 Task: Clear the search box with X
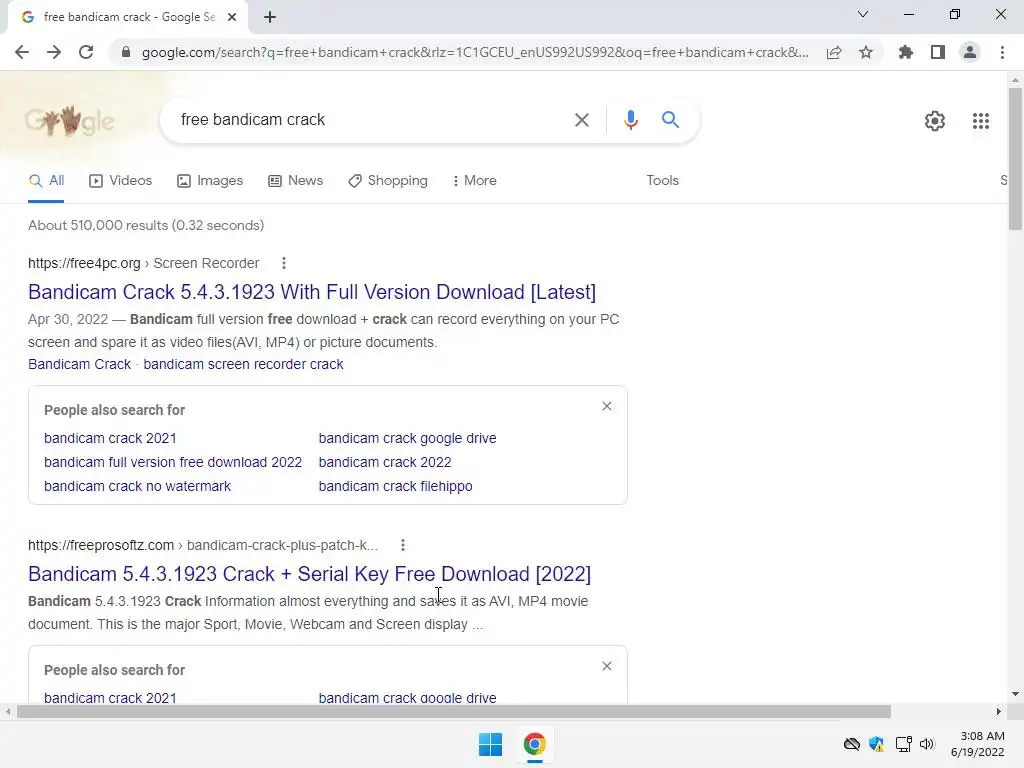pos(581,120)
